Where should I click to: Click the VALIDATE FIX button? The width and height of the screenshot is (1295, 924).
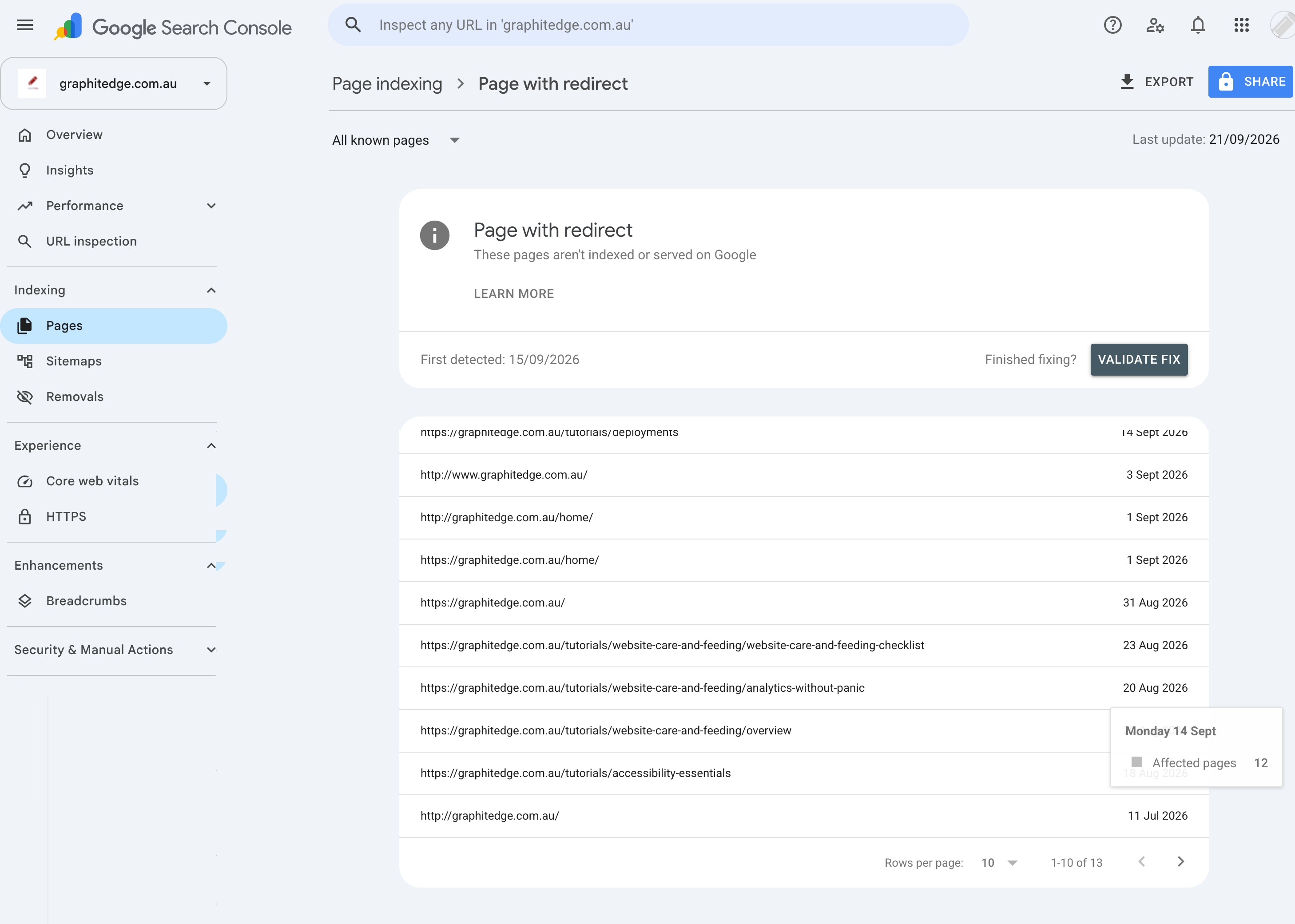pyautogui.click(x=1139, y=360)
